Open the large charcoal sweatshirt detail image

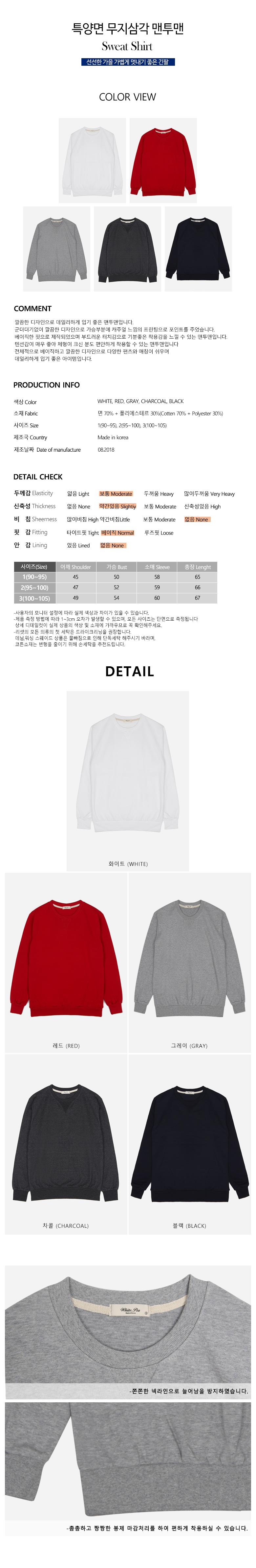(x=66, y=1144)
